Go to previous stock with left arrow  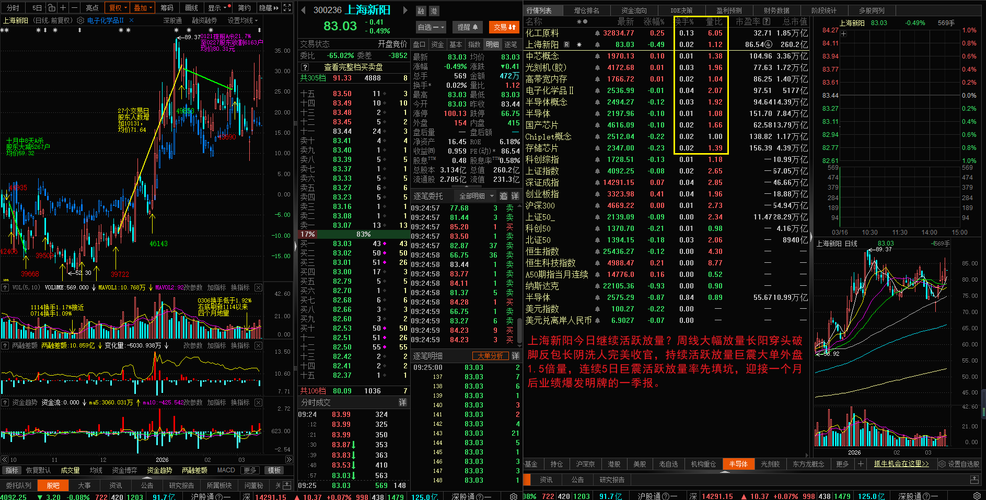pos(303,10)
